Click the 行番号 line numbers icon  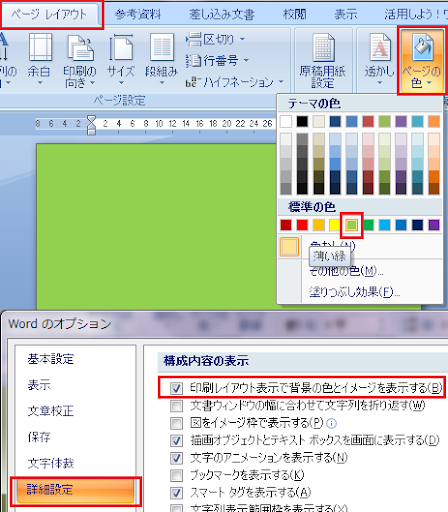click(193, 61)
